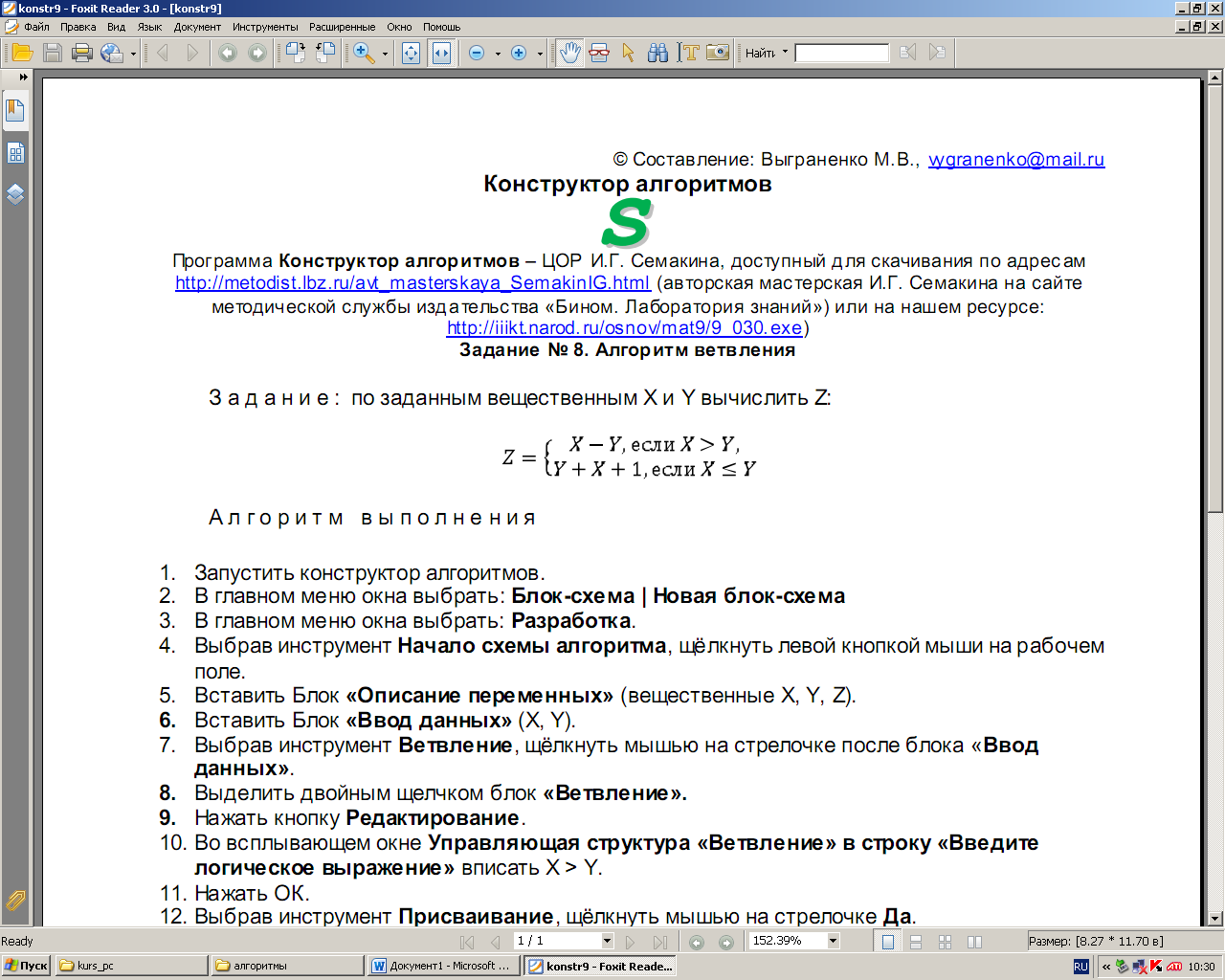Screen dimensions: 1225x980
Task: Open the Найти search options dropdown
Action: pyautogui.click(x=785, y=53)
